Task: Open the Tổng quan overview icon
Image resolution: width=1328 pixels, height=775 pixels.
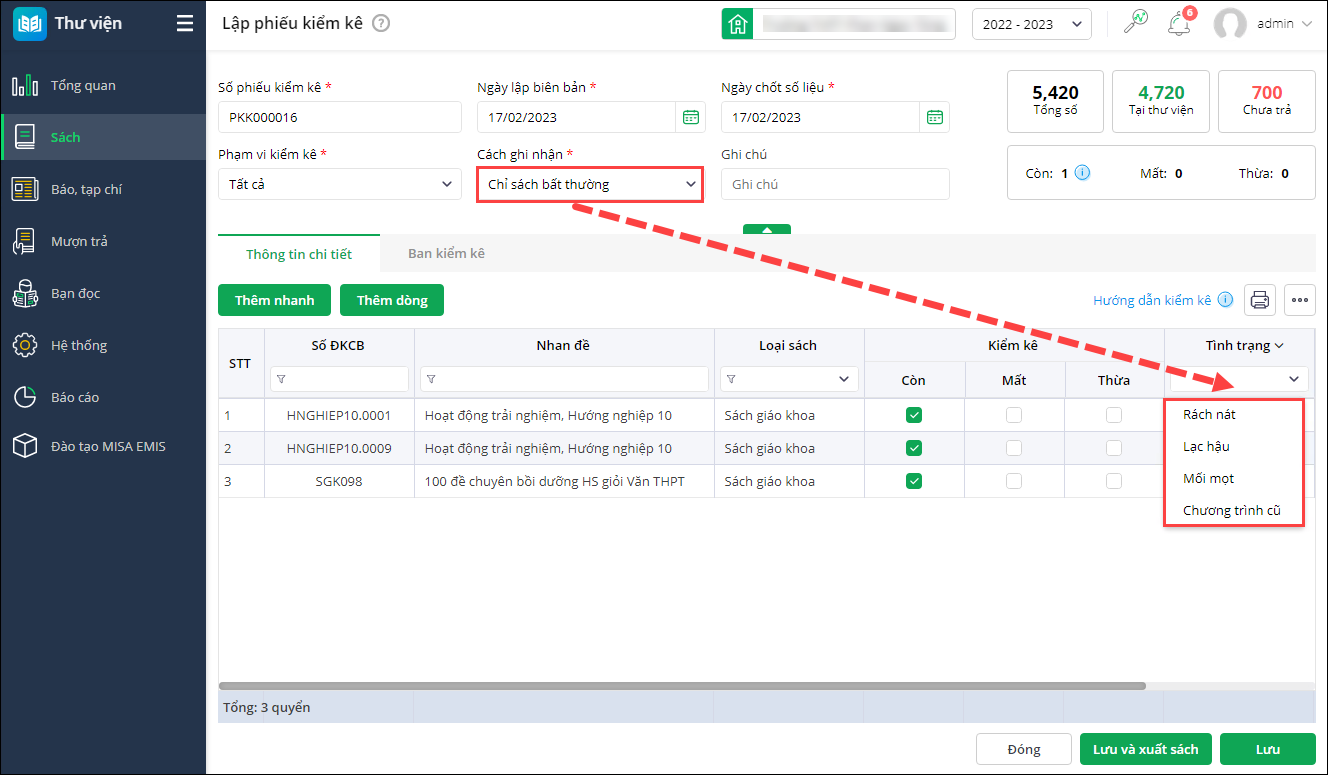Action: coord(25,85)
